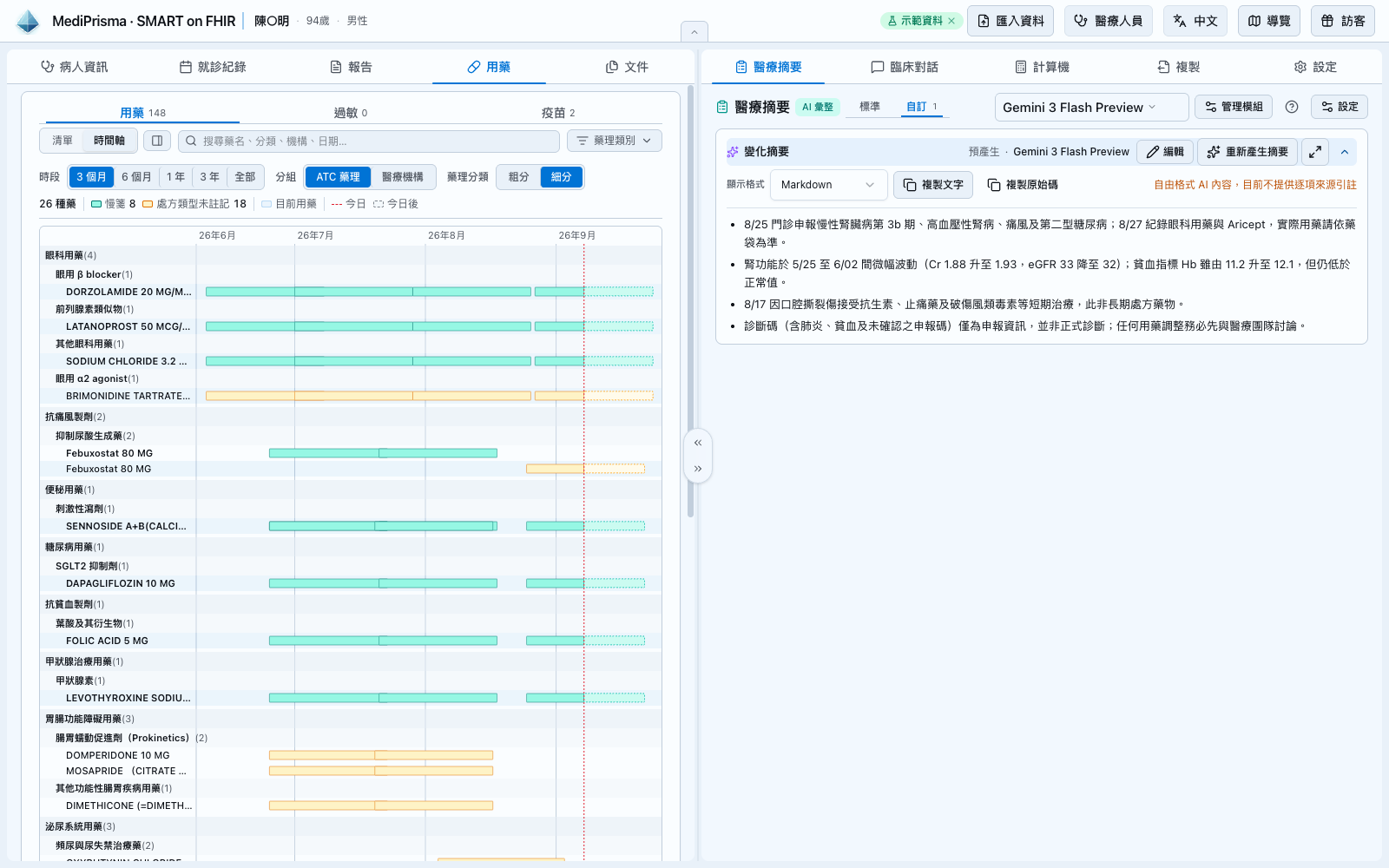Select 1 年 time range
The width and height of the screenshot is (1389, 868).
pyautogui.click(x=175, y=177)
